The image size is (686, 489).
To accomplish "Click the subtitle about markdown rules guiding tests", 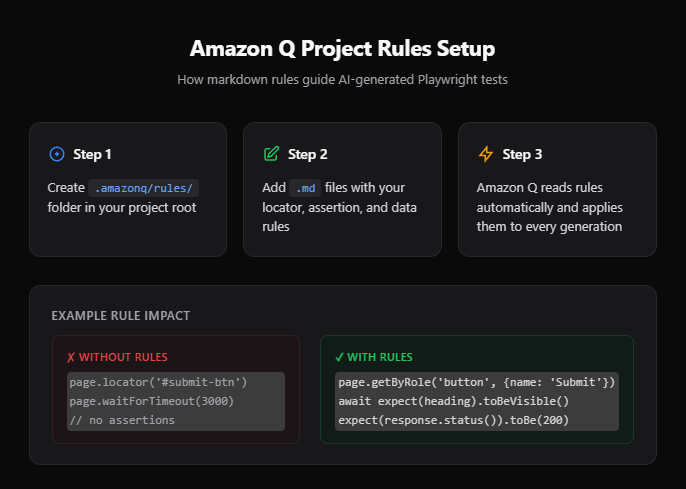I will click(x=343, y=79).
